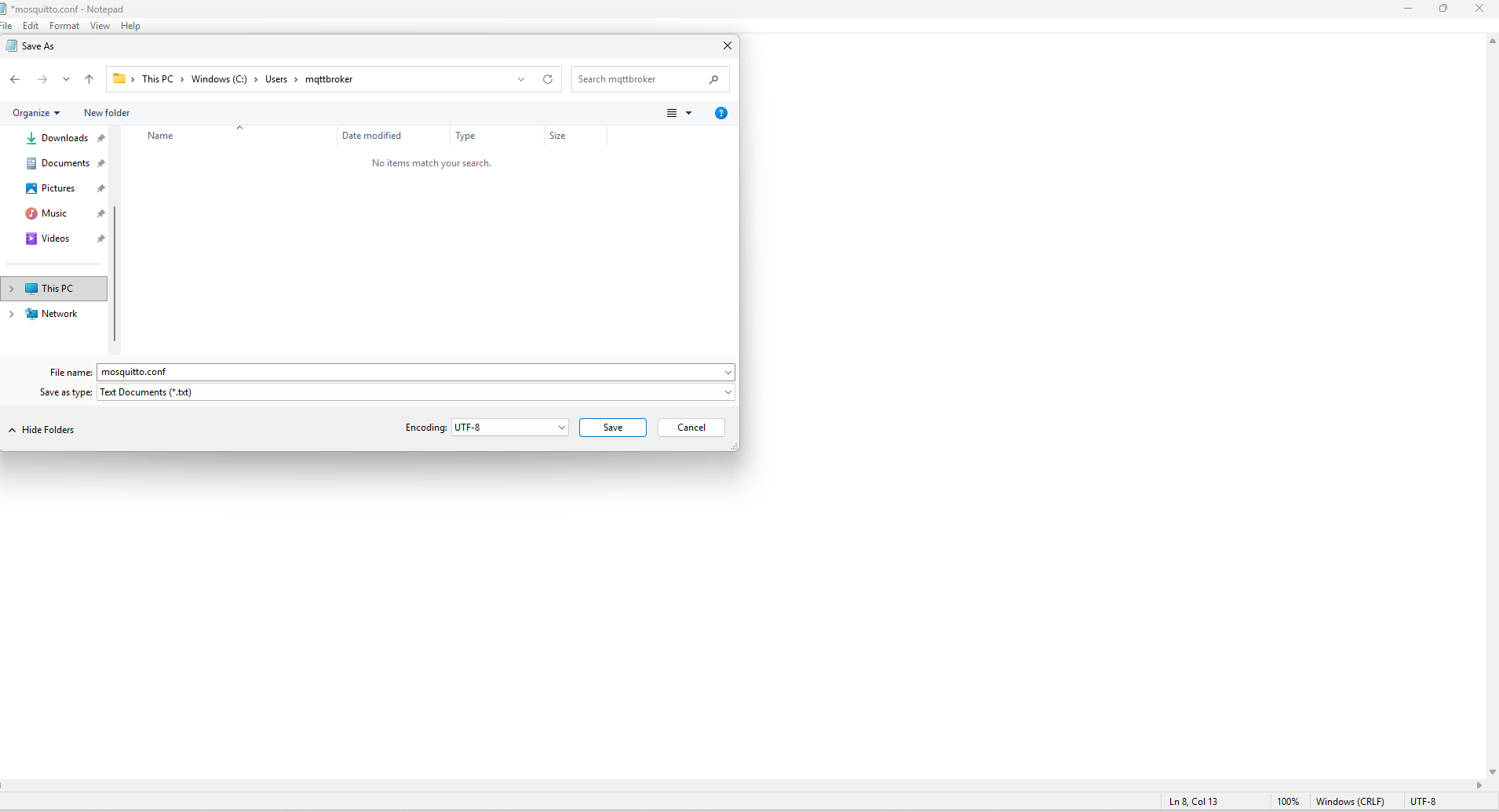The height and width of the screenshot is (812, 1499).
Task: Collapse with Hide Folders
Action: click(42, 430)
